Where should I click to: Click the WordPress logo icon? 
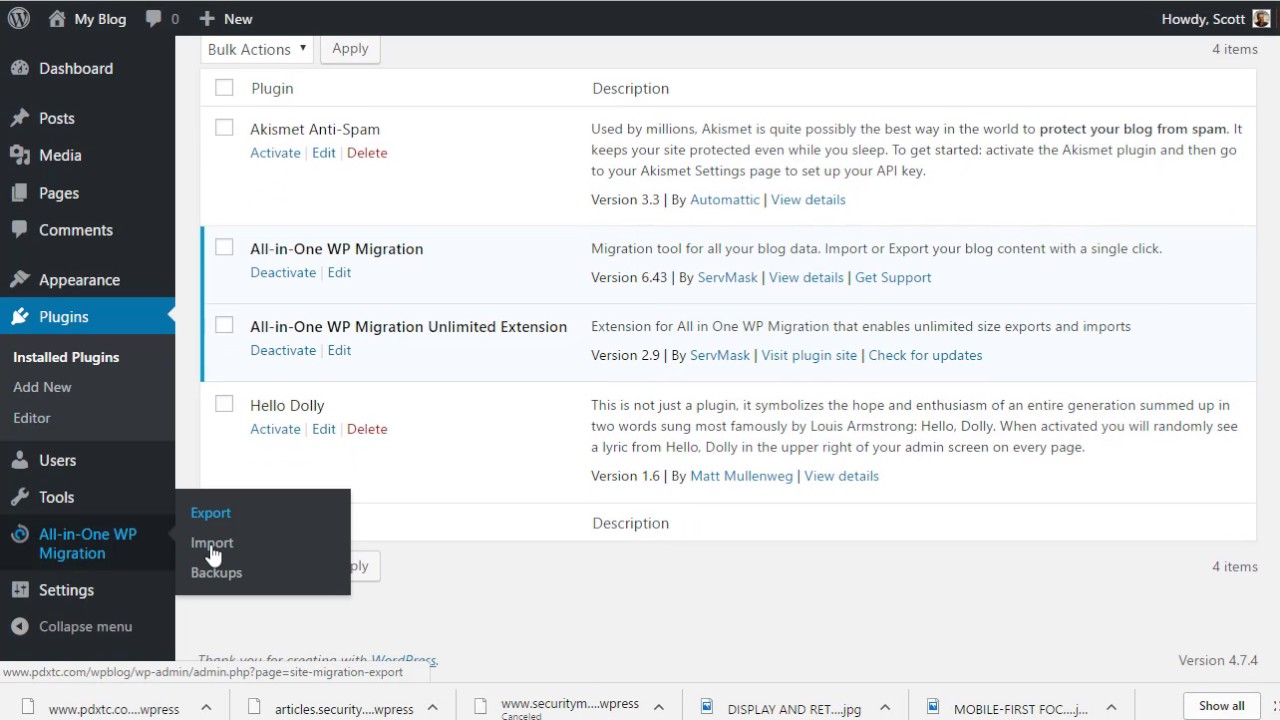coord(19,18)
